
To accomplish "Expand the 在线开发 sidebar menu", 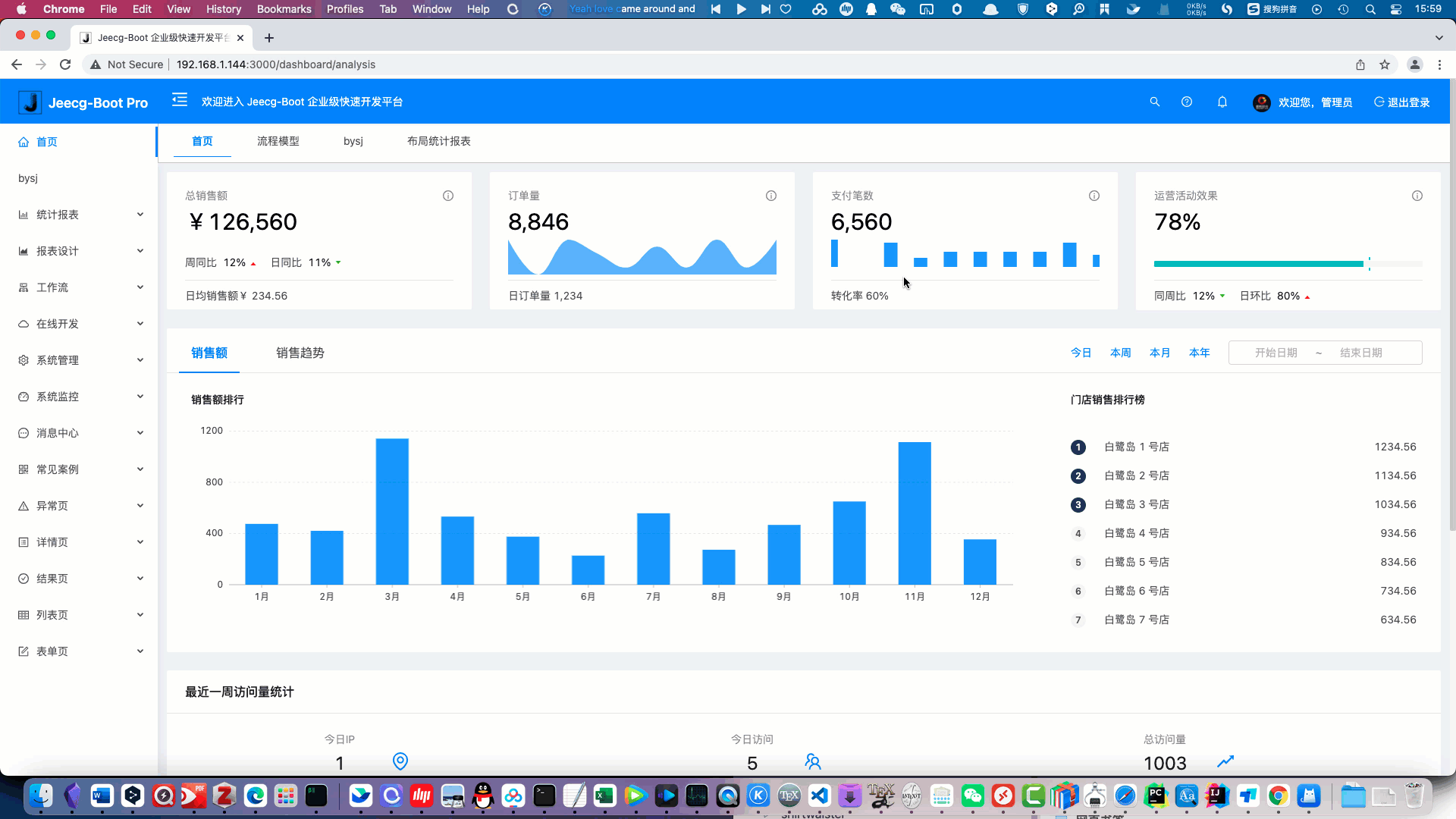I will point(80,324).
